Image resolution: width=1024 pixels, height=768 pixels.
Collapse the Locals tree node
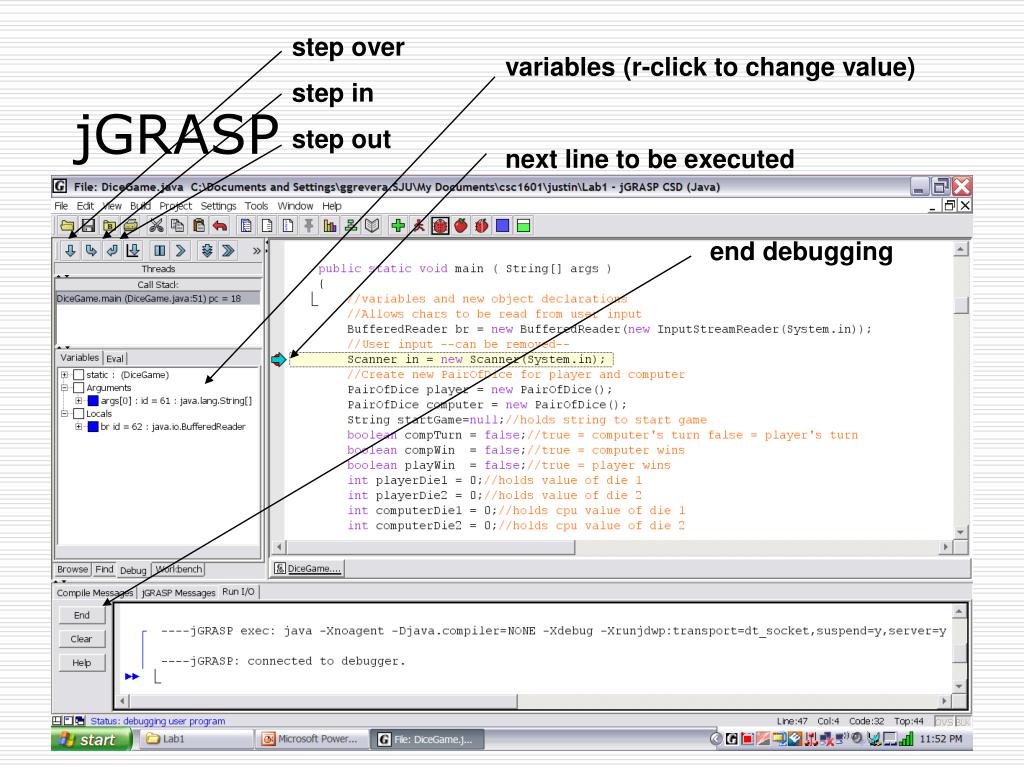click(65, 413)
